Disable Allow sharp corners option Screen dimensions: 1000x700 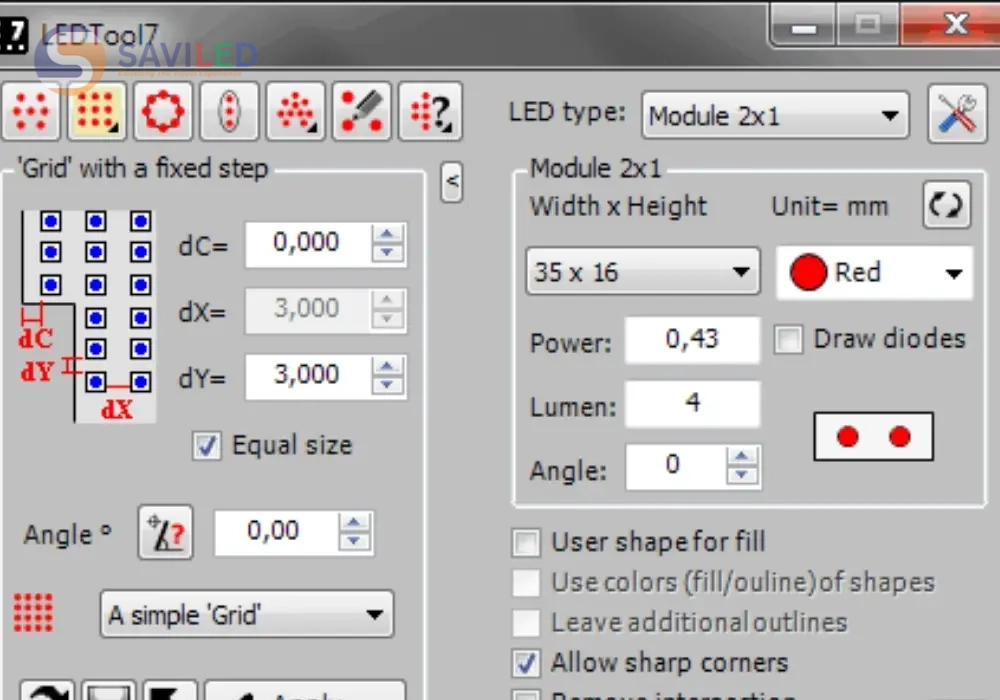[x=526, y=663]
